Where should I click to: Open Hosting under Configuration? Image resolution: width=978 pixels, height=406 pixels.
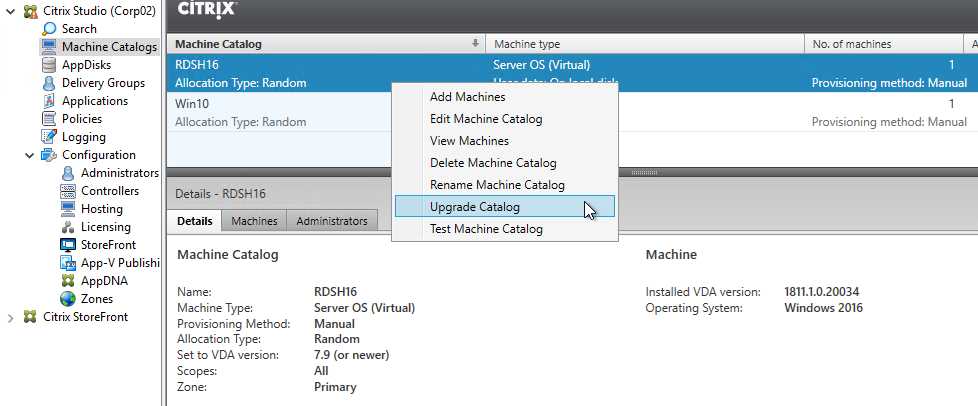click(102, 209)
